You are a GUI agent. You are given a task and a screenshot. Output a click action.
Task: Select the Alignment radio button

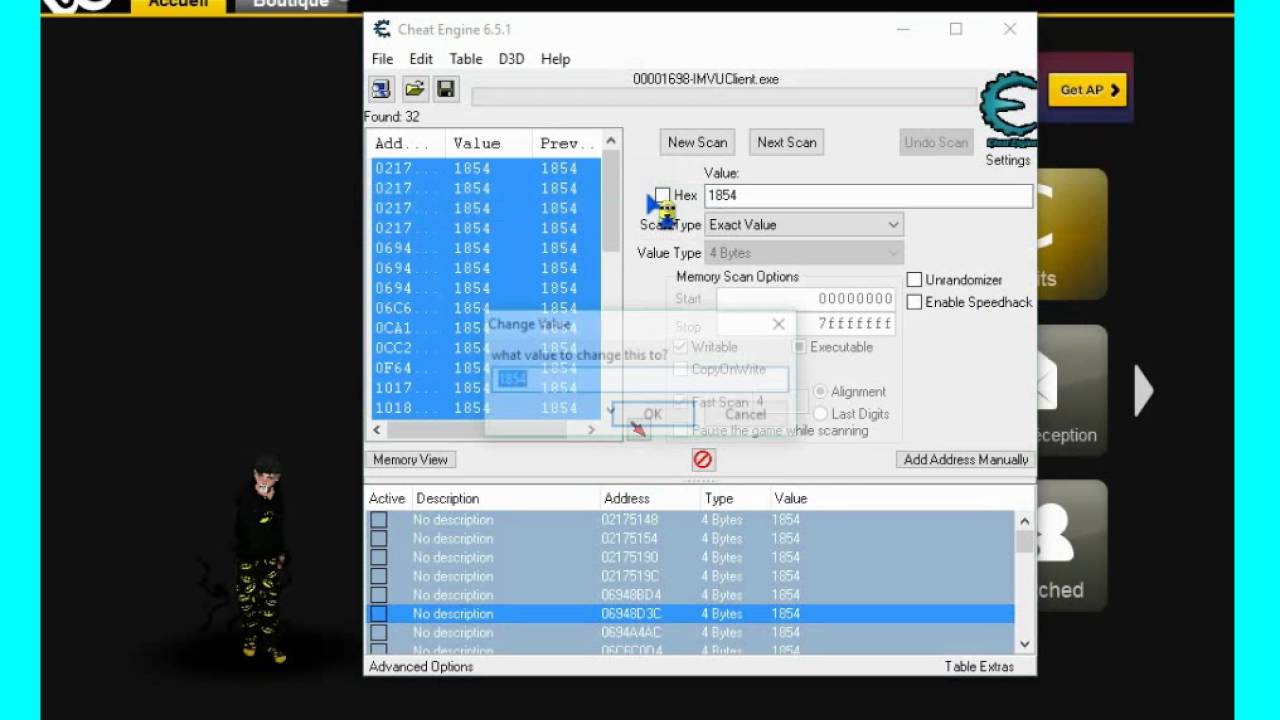pyautogui.click(x=820, y=391)
